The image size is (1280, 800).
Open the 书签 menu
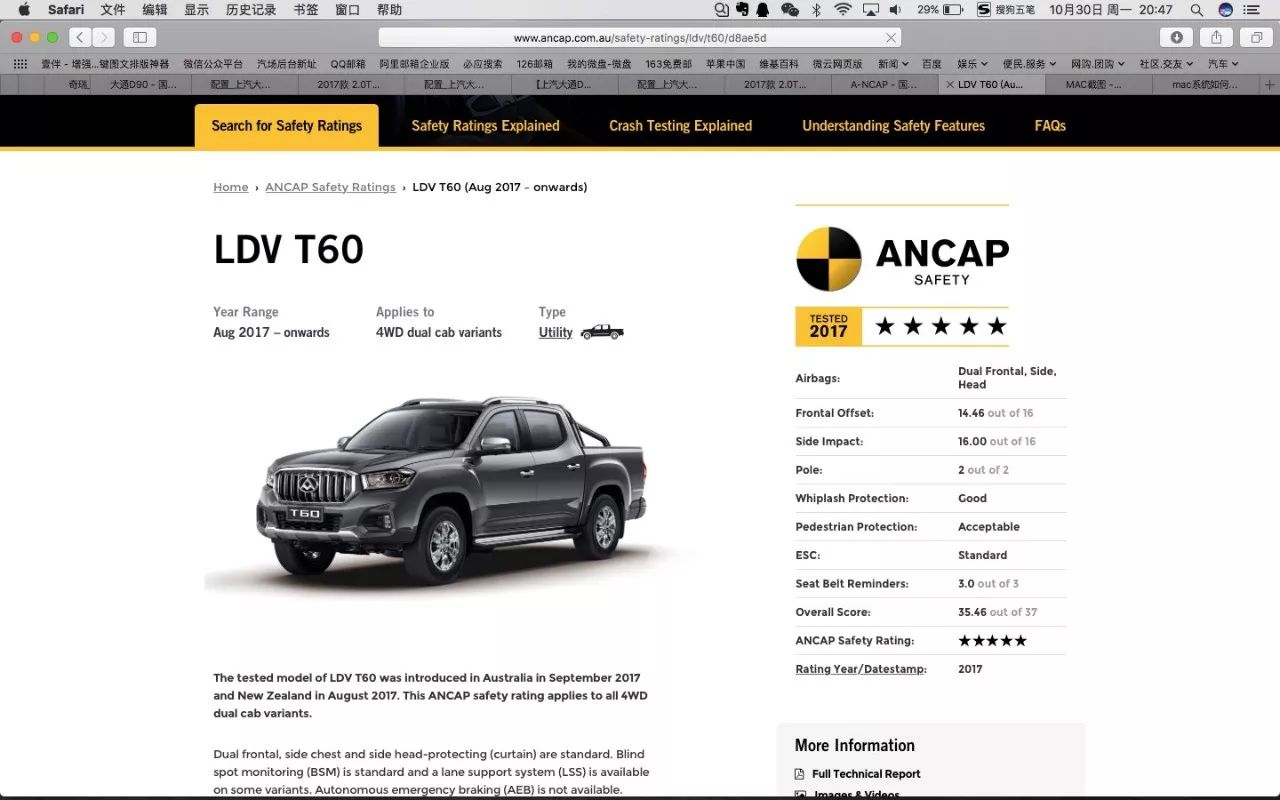click(306, 10)
